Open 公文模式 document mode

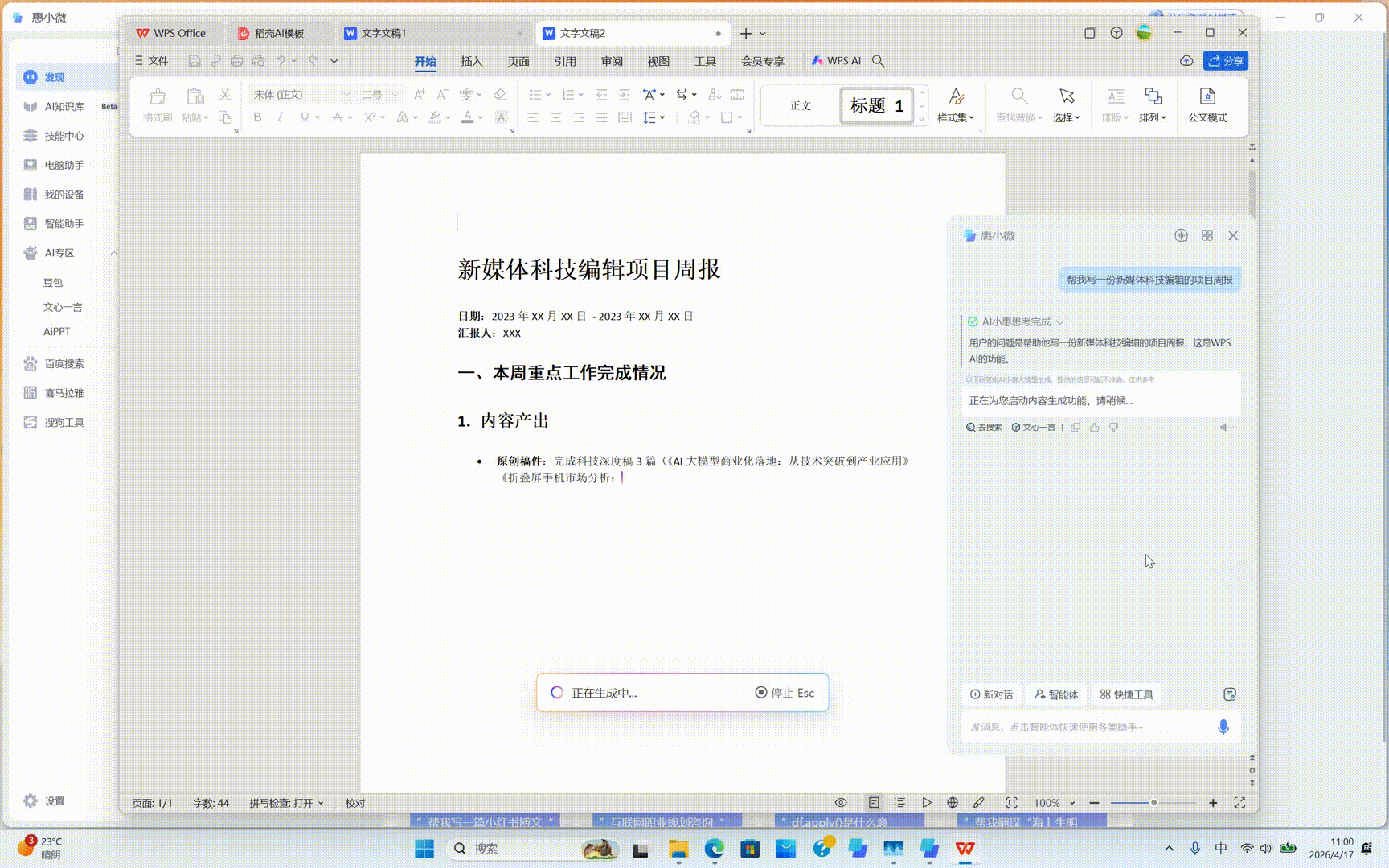[x=1207, y=104]
